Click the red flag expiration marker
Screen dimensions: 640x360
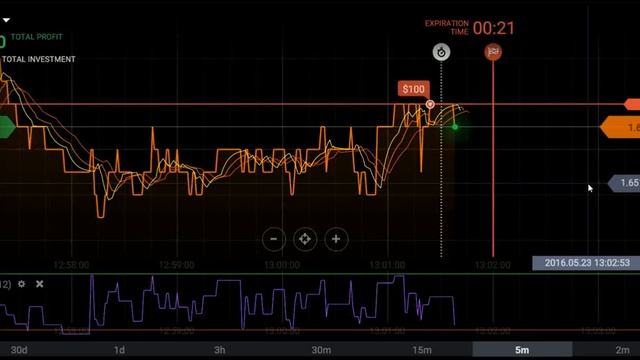[x=493, y=52]
